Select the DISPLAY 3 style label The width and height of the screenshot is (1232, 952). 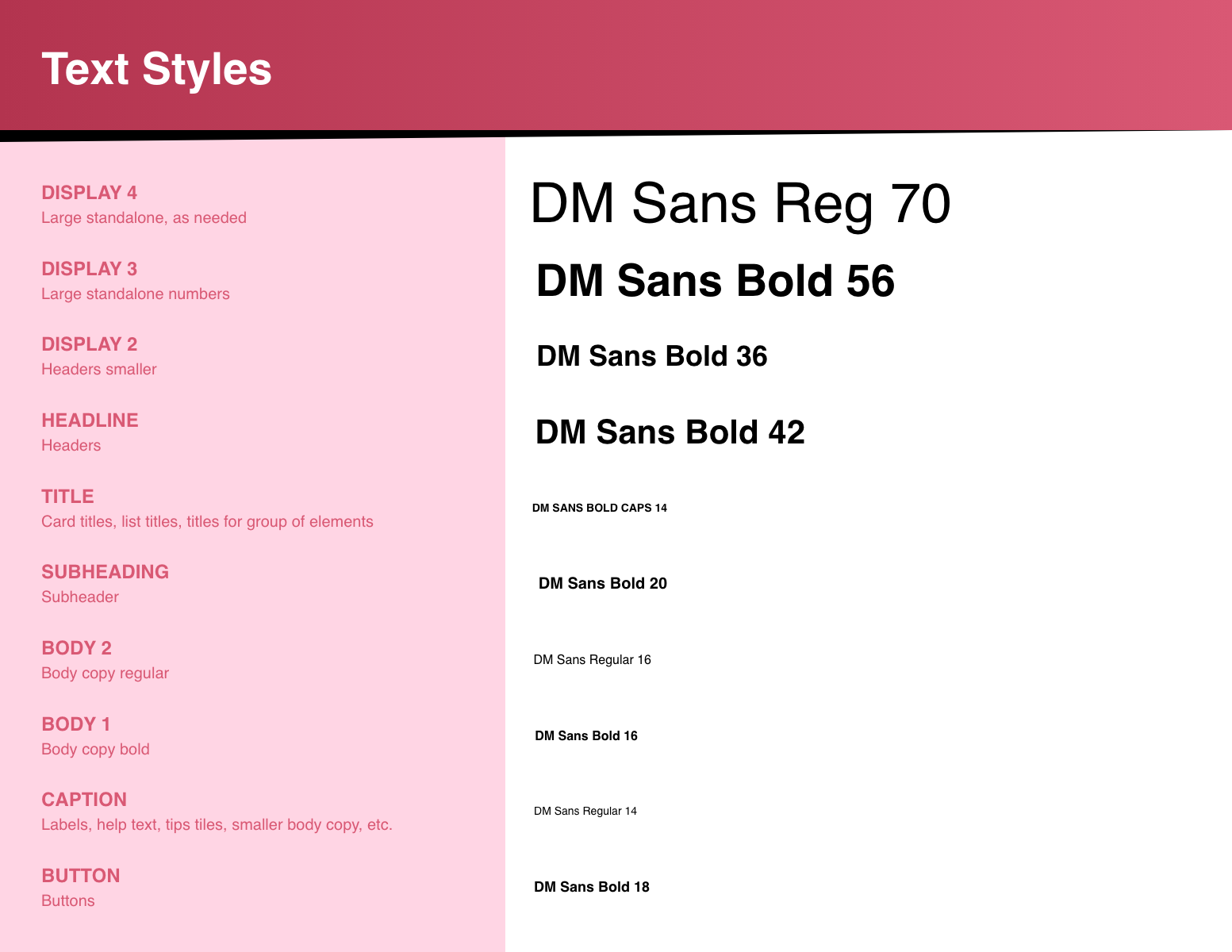point(89,269)
